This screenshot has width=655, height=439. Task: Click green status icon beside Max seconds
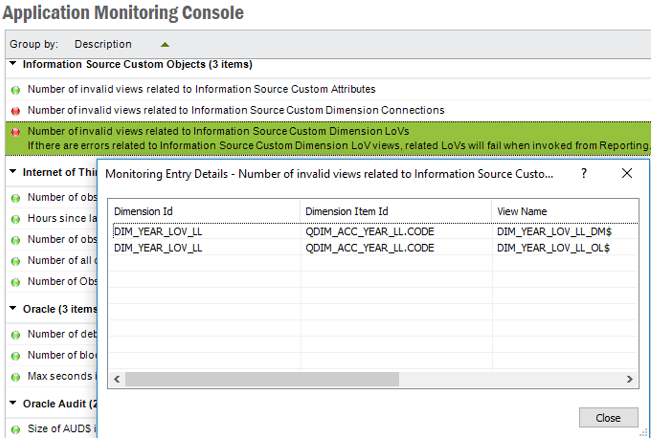(x=16, y=376)
